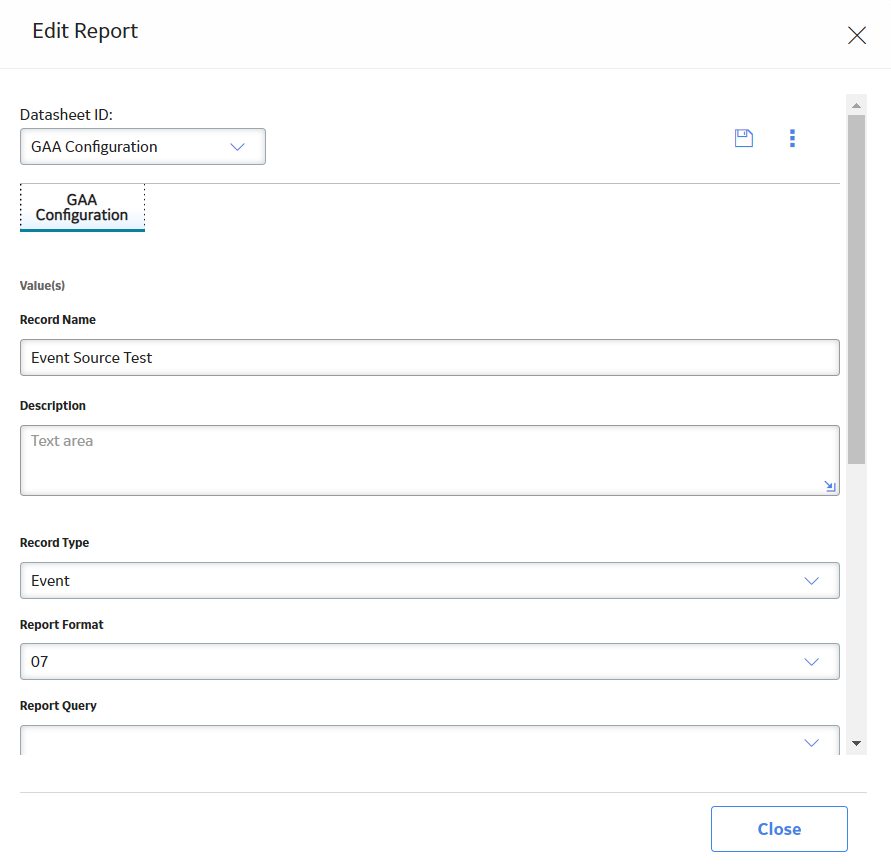This screenshot has height=864, width=891.
Task: Expand the Report Query dropdown chevron
Action: coord(811,742)
